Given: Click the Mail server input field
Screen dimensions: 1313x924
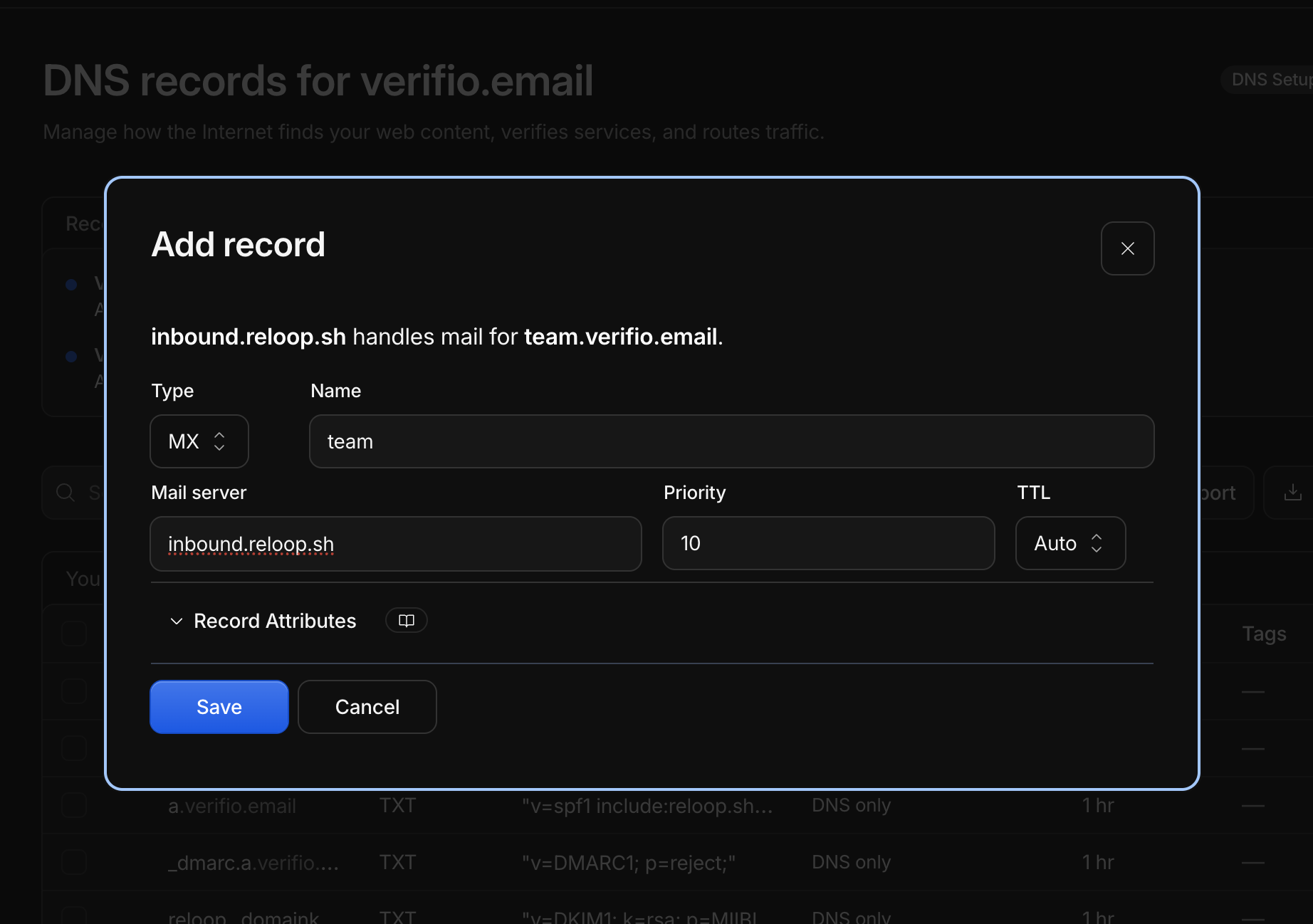Looking at the screenshot, I should click(x=396, y=544).
